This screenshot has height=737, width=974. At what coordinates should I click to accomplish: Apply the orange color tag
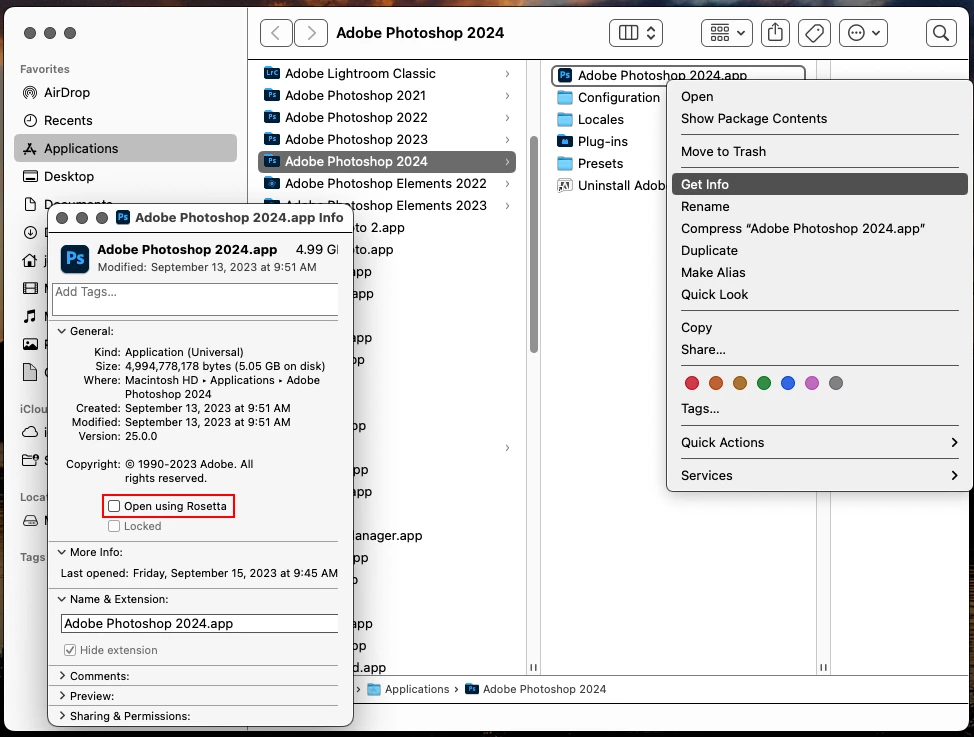pyautogui.click(x=716, y=383)
